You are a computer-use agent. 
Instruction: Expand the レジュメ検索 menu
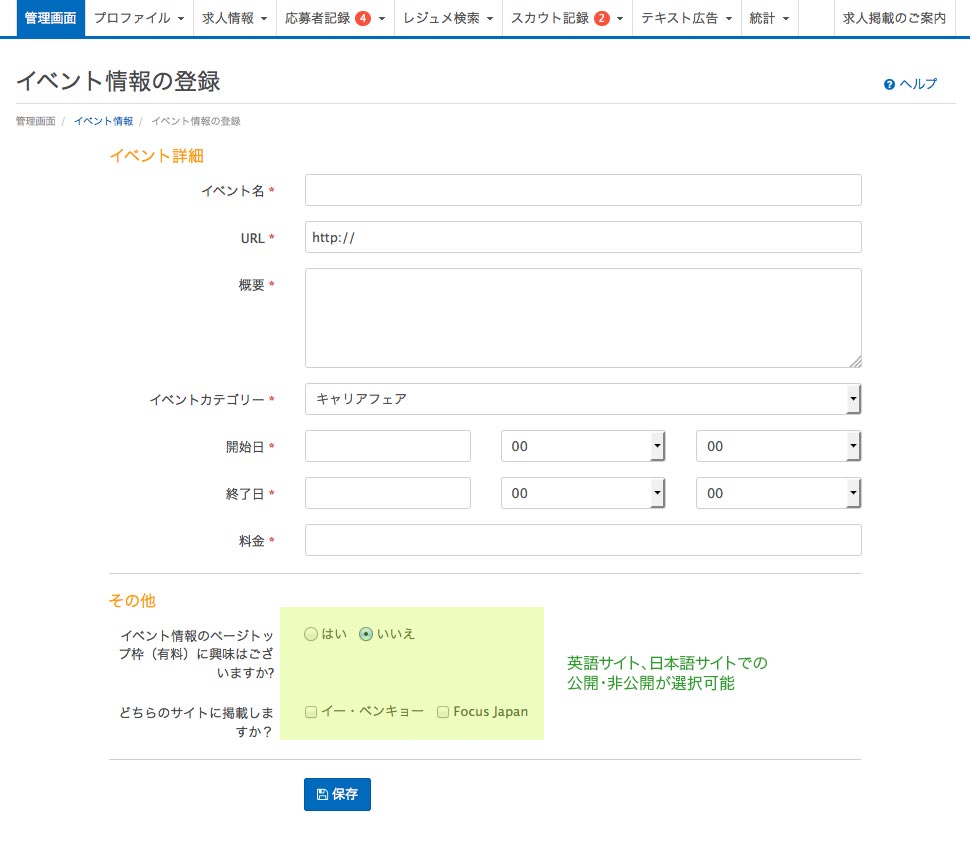(x=449, y=19)
